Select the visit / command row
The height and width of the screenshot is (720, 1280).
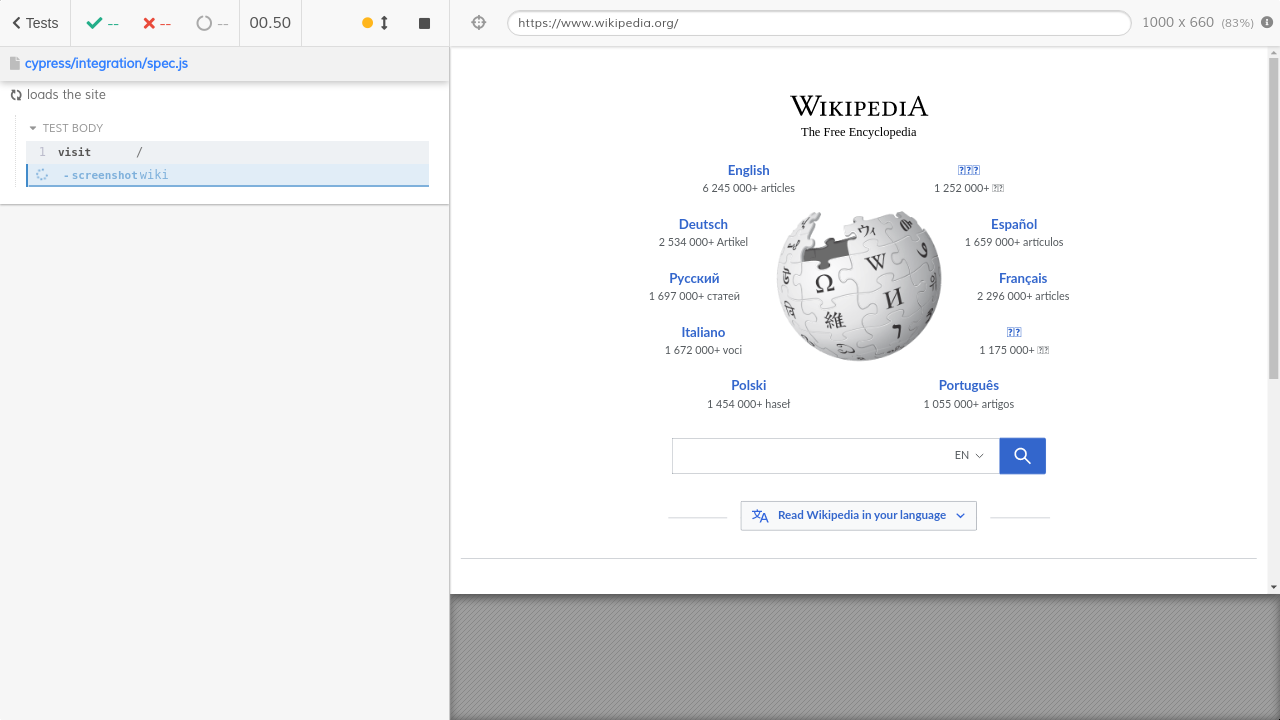(x=227, y=152)
